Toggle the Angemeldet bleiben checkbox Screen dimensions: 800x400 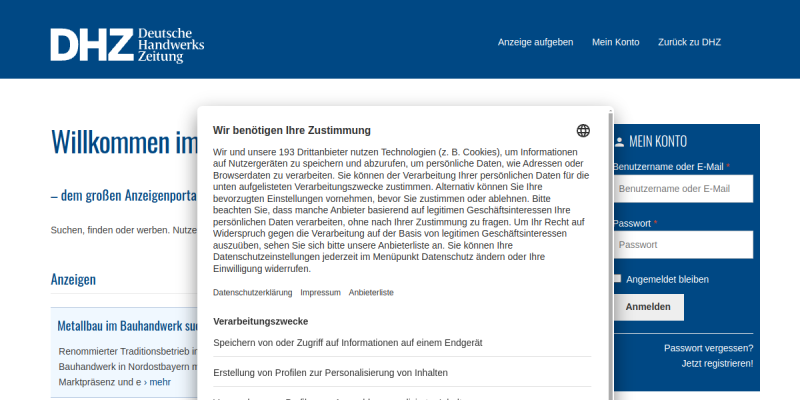tap(617, 279)
